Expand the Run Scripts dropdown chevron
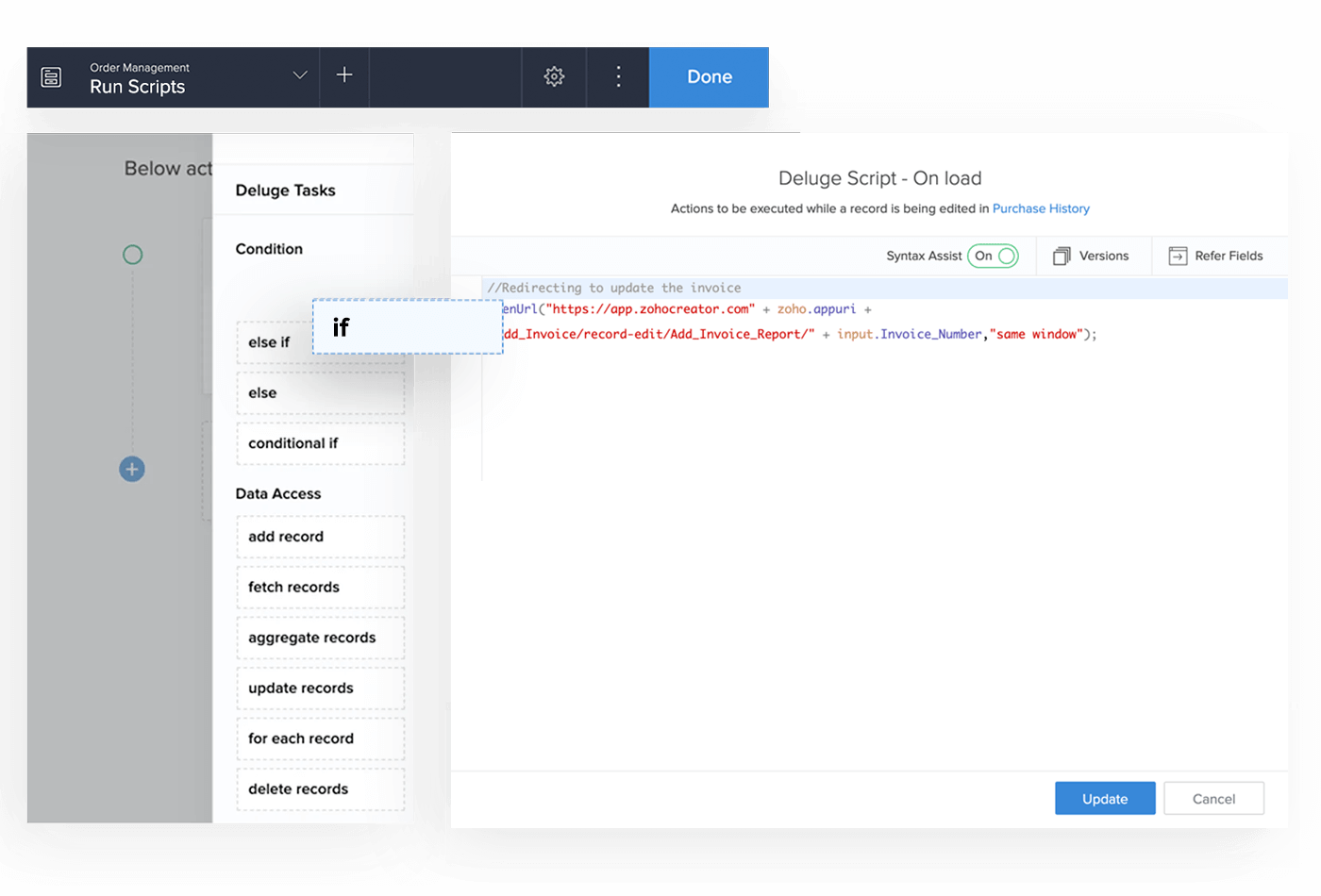This screenshot has width=1321, height=896. click(x=300, y=75)
